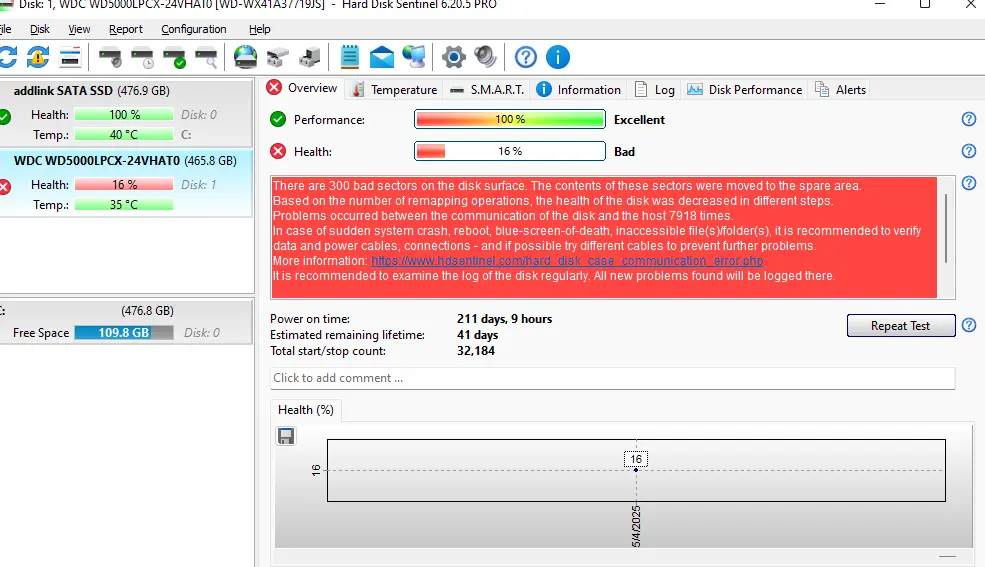This screenshot has height=567, width=985.
Task: Click the disk with magnifying glass icon
Action: [207, 57]
